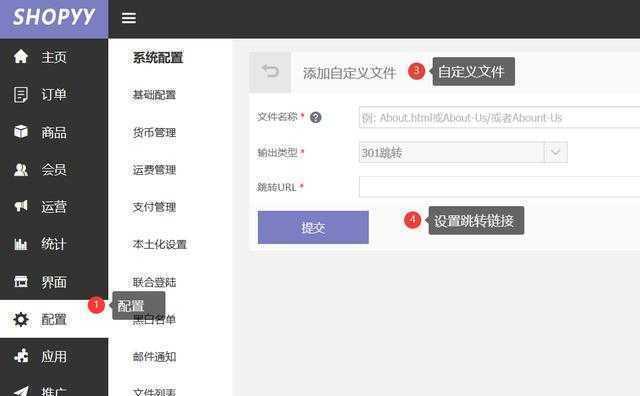Click the bar chart icon beside 统计
This screenshot has height=396, width=640.
click(x=21, y=244)
